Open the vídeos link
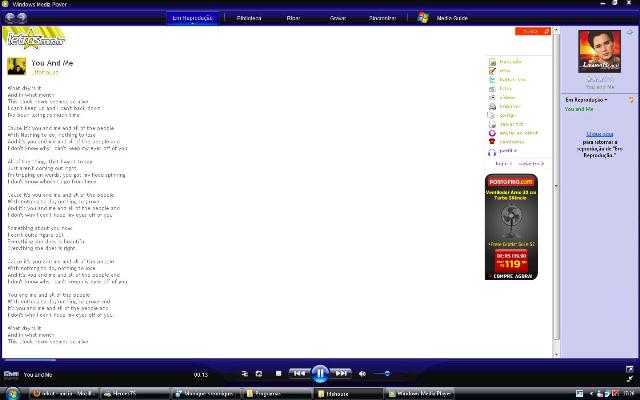This screenshot has width=640, height=400. [507, 97]
